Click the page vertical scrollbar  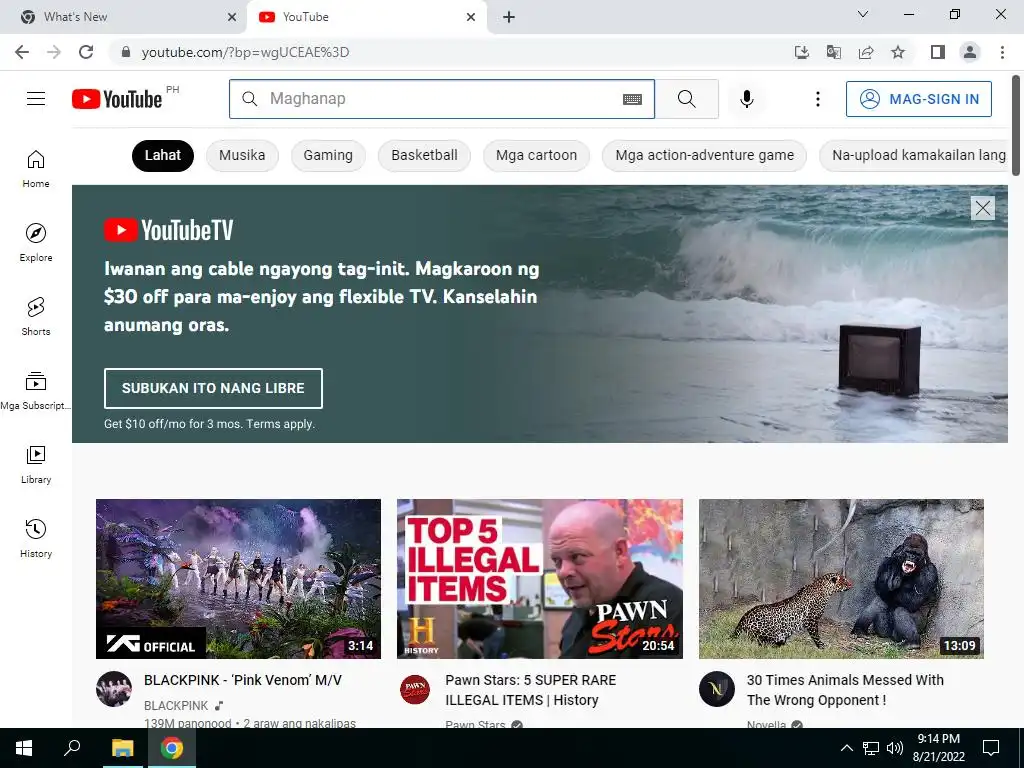pyautogui.click(x=1016, y=125)
